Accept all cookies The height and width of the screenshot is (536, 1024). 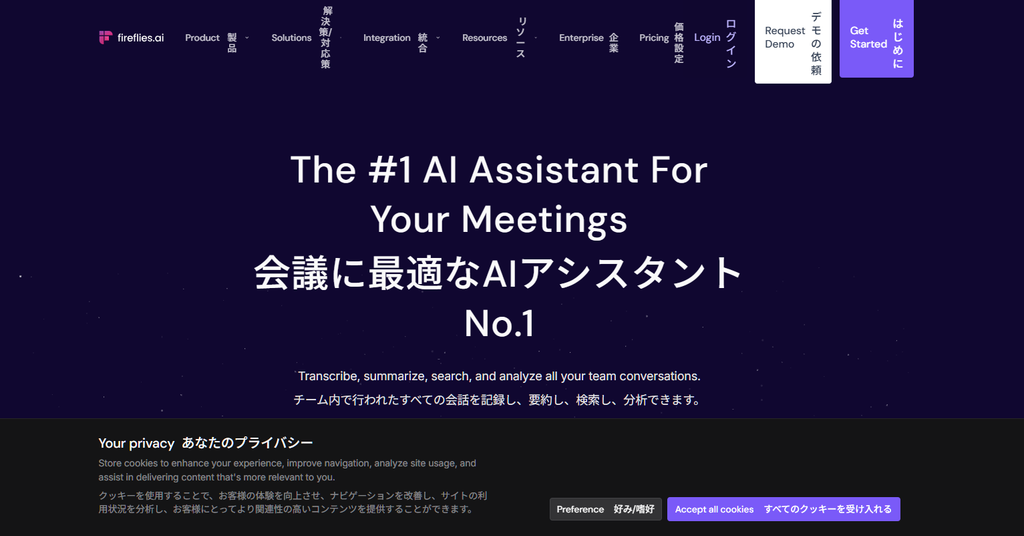[784, 509]
